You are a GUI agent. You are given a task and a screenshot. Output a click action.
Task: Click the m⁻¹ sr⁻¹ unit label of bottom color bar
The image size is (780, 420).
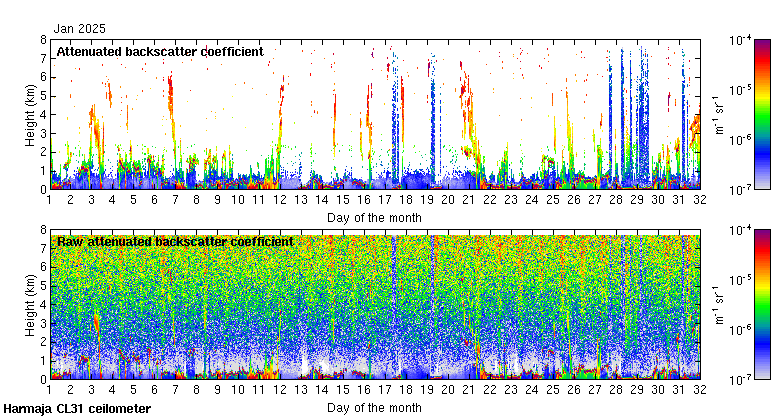tap(718, 305)
